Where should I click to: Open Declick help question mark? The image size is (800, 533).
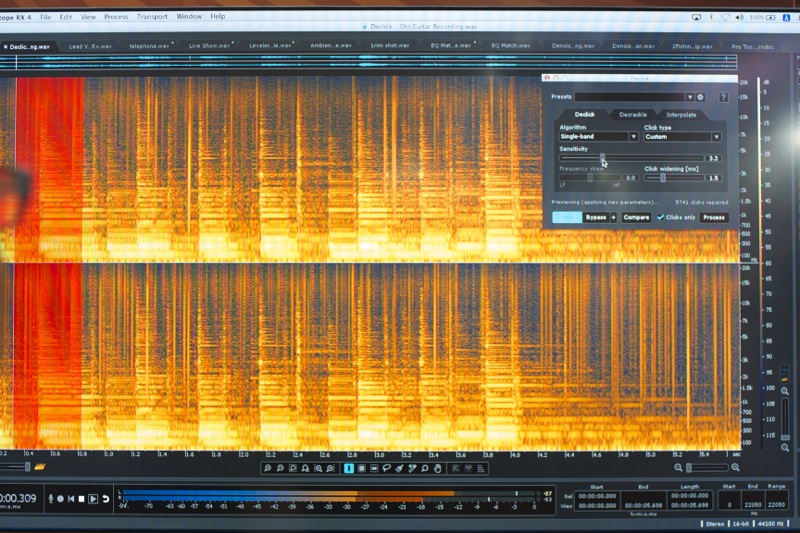(x=723, y=97)
